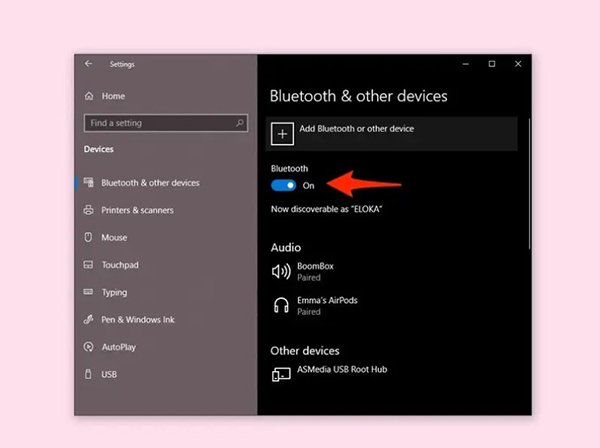Select Emma's AirPods paired device

point(327,305)
